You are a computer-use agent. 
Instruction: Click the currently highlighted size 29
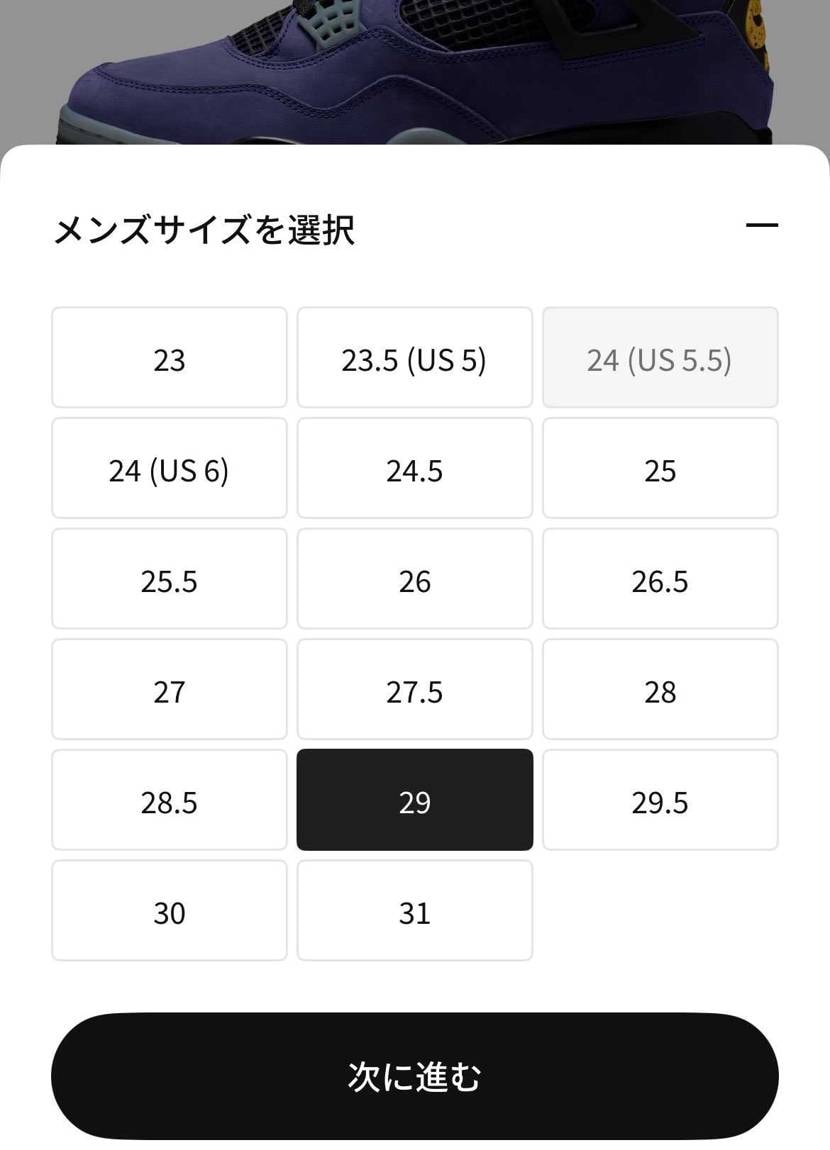tap(414, 800)
